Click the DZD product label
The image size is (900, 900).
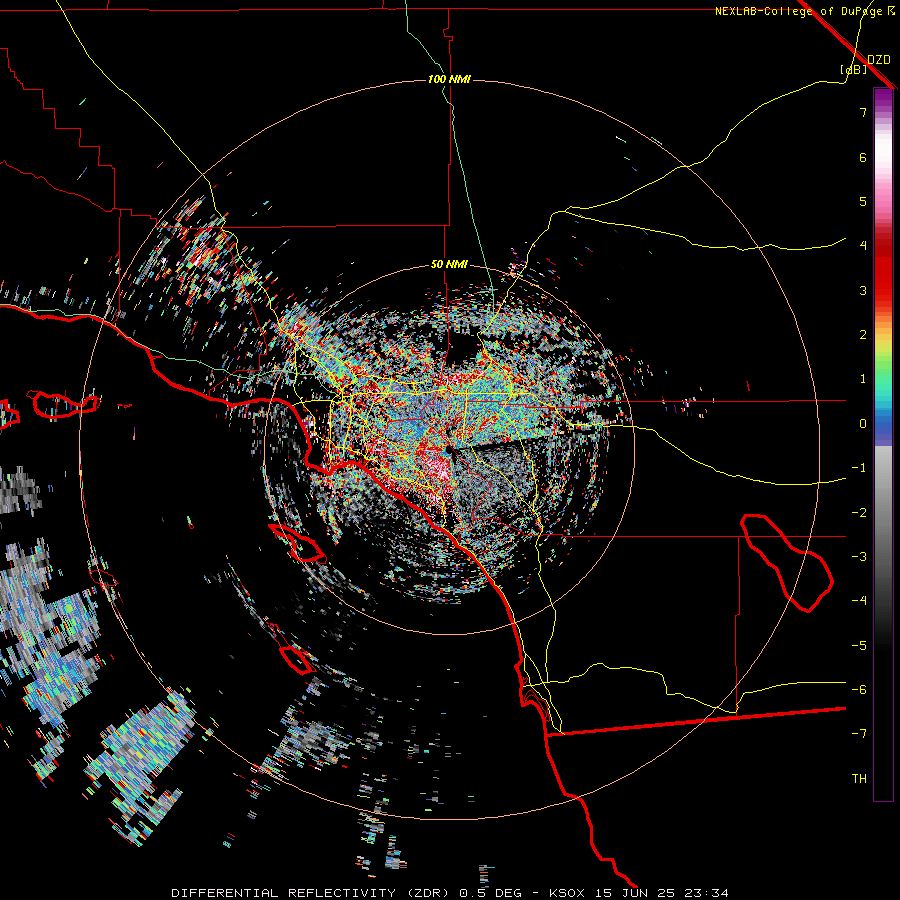click(879, 60)
